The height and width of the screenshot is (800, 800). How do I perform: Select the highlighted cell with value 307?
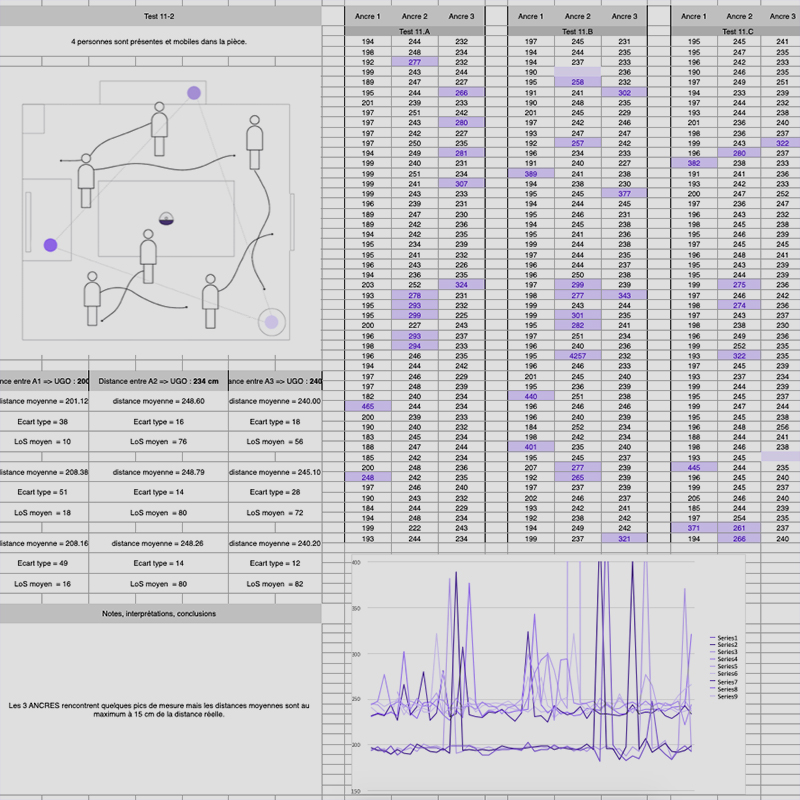[461, 184]
